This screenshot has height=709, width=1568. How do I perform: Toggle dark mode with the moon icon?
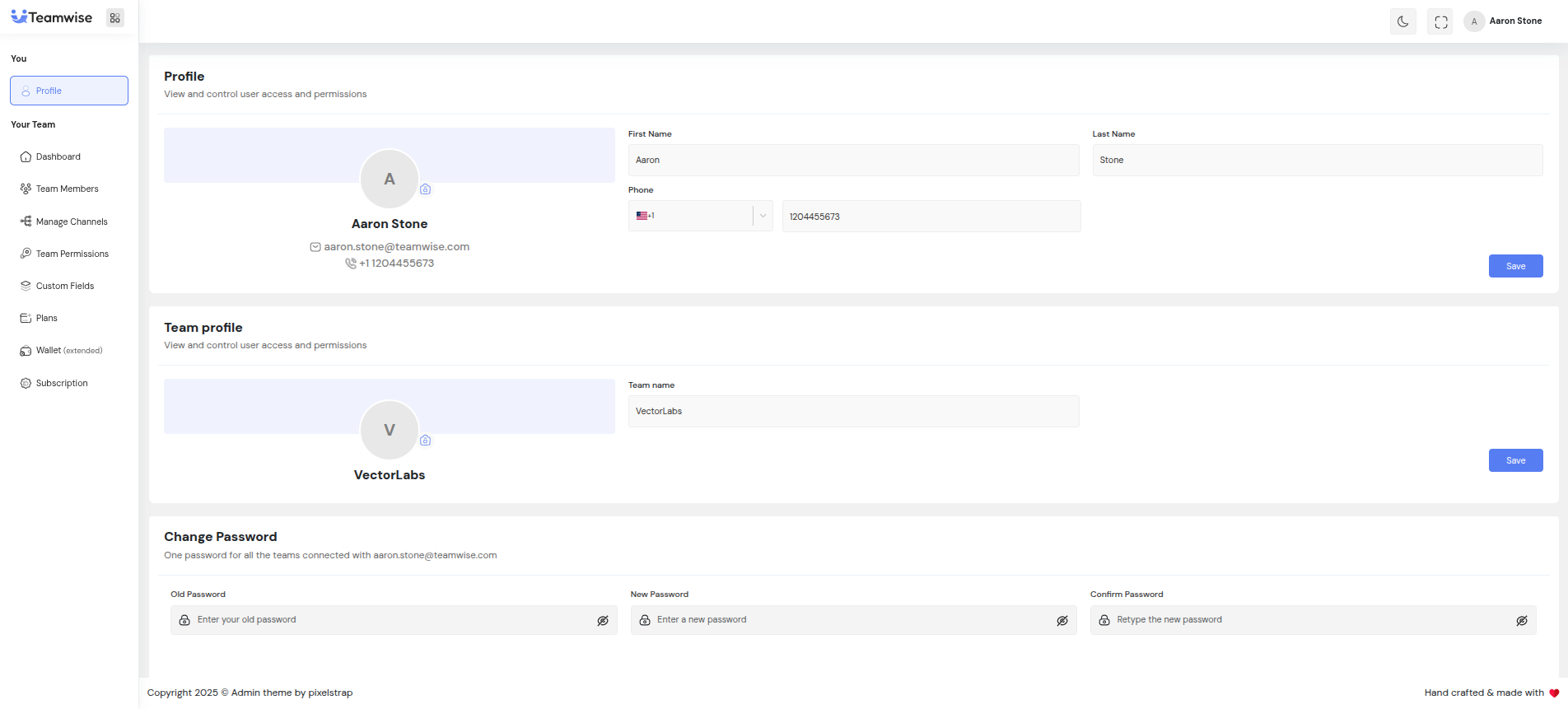point(1402,21)
